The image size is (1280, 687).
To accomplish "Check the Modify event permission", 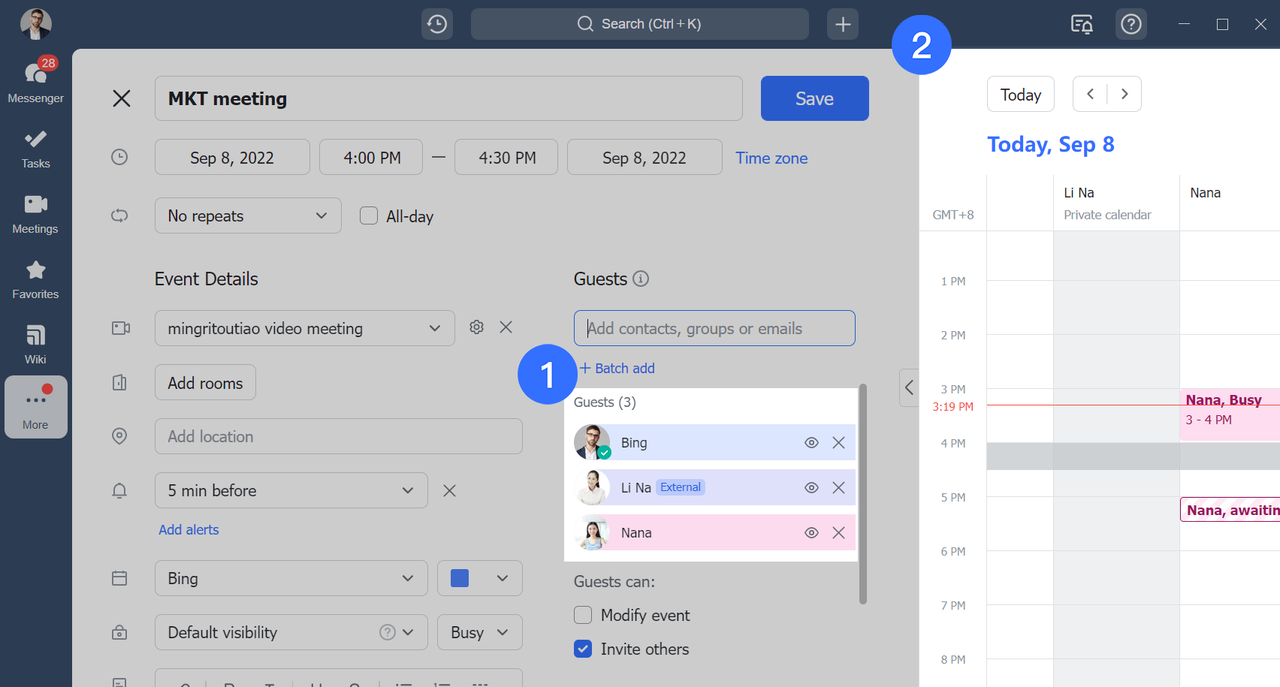I will 583,615.
